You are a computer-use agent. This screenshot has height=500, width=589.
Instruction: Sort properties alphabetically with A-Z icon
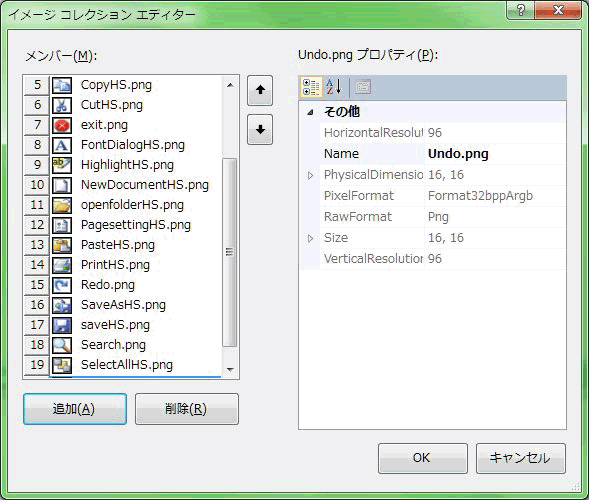tap(334, 87)
